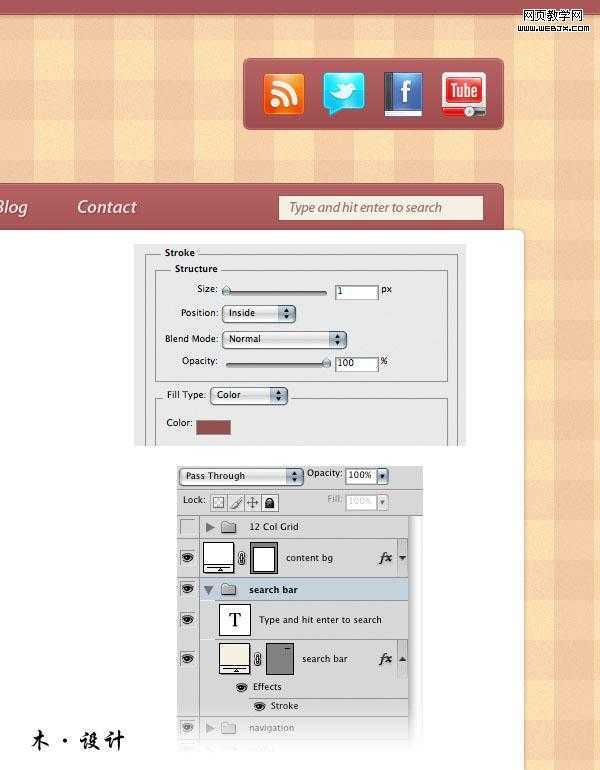
Task: Click link icon on content bg layer
Action: 242,558
